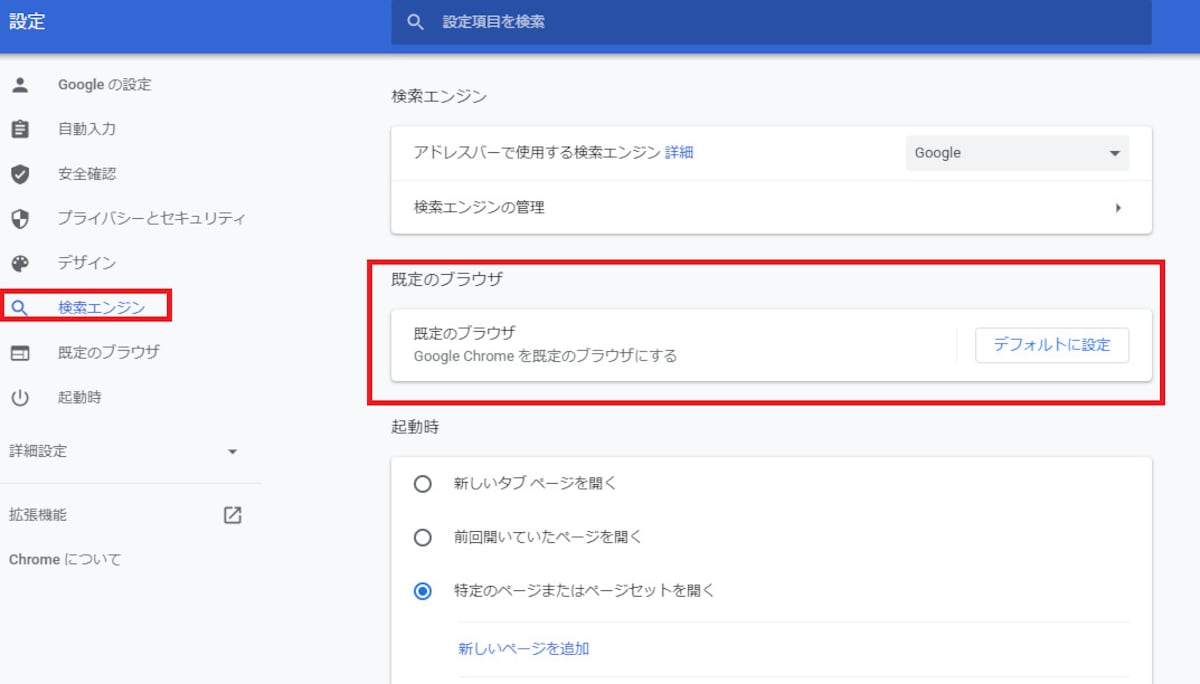Click the デフォルトに設定 button
Screen dimensions: 1200x684
(1052, 345)
